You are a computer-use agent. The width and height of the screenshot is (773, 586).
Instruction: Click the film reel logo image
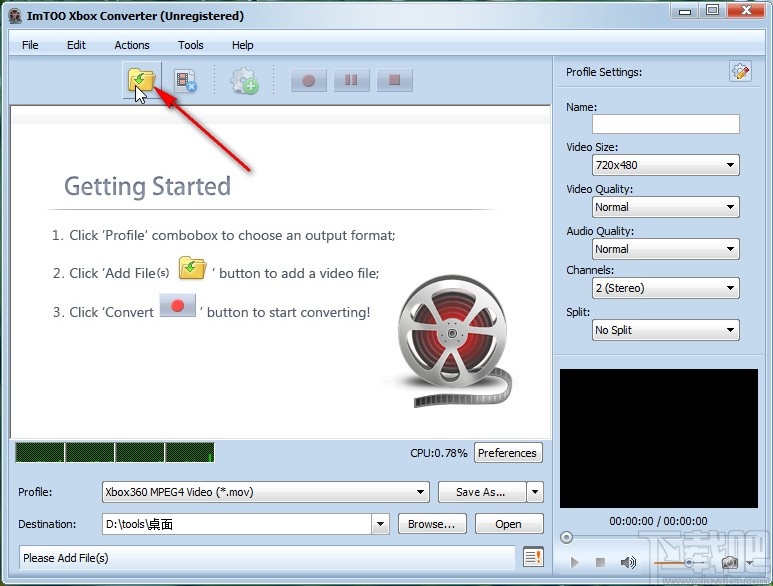point(454,341)
